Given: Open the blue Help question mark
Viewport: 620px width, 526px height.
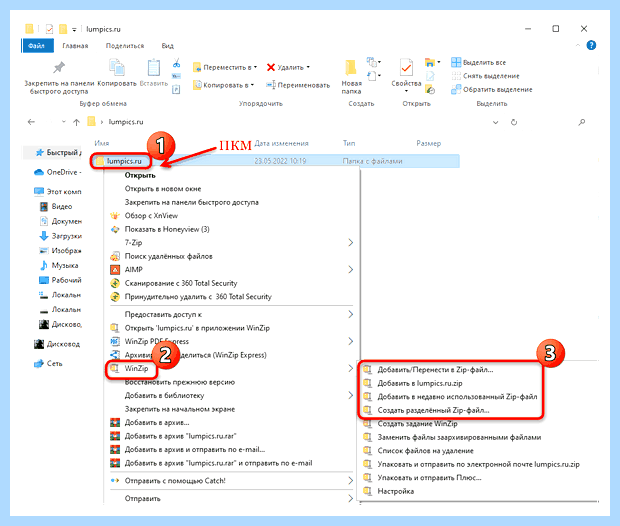Looking at the screenshot, I should coord(591,45).
